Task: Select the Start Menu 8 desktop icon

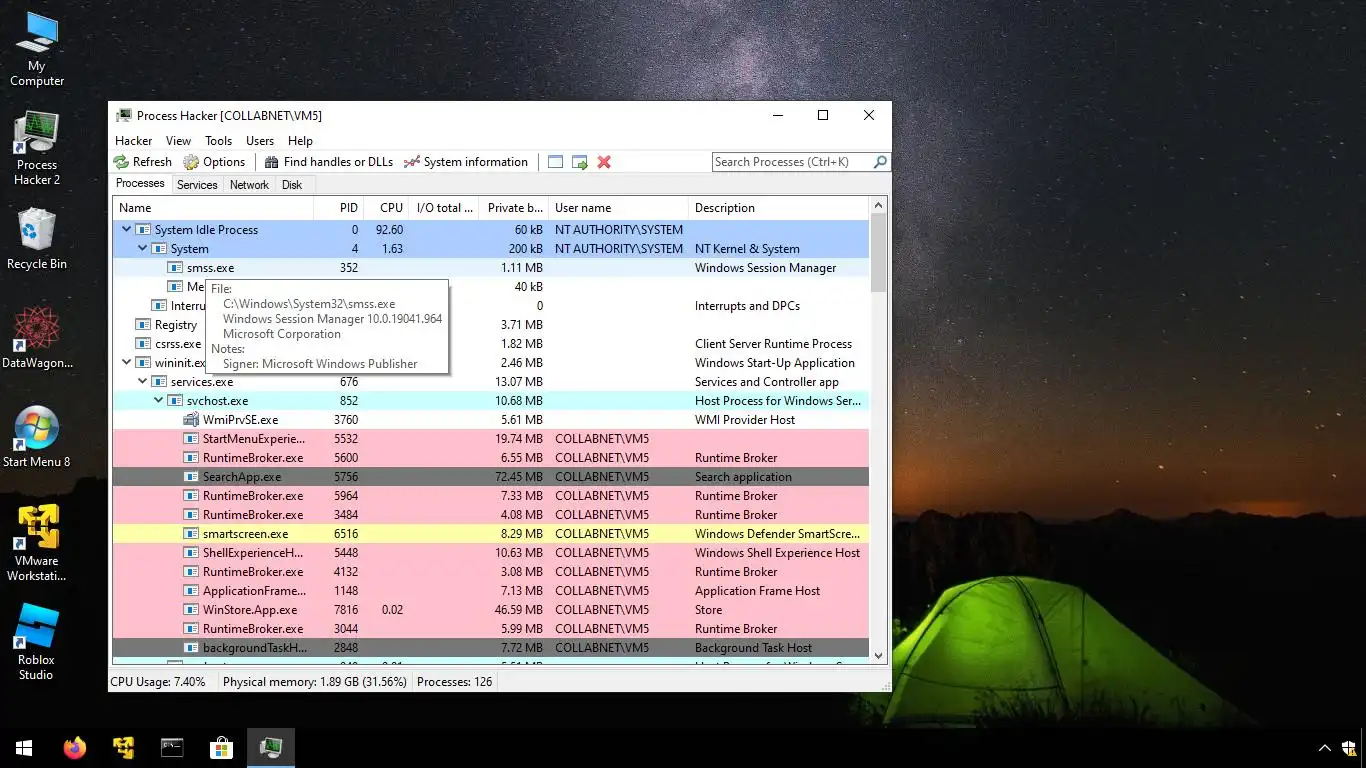Action: [x=37, y=437]
